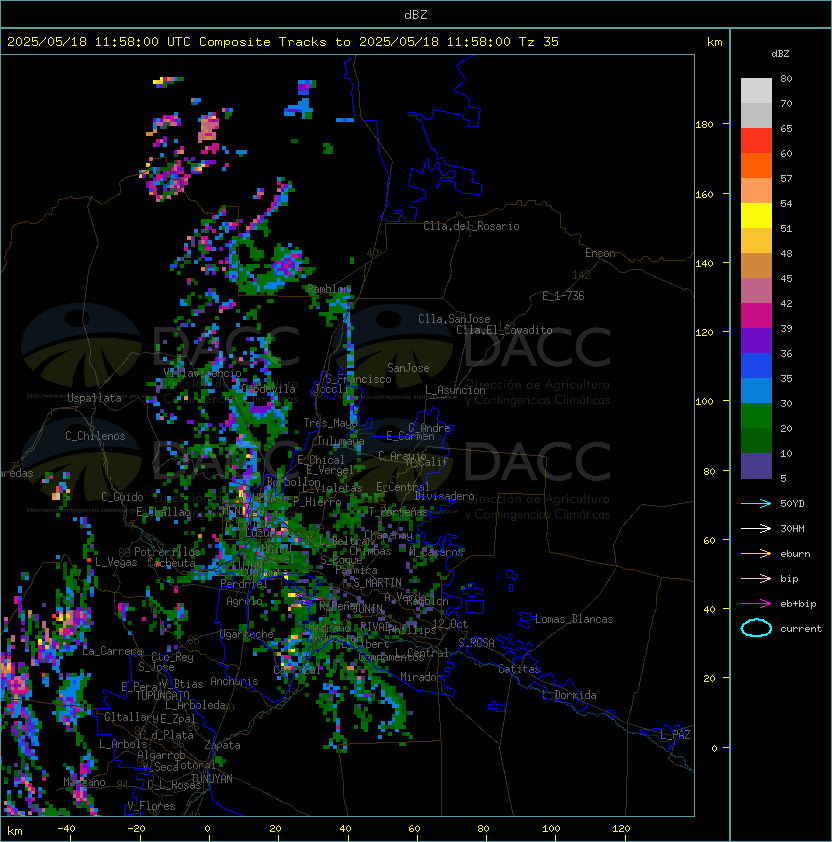The width and height of the screenshot is (832, 842).
Task: Click the 'Clla.SanJose' map label
Action: pos(454,319)
